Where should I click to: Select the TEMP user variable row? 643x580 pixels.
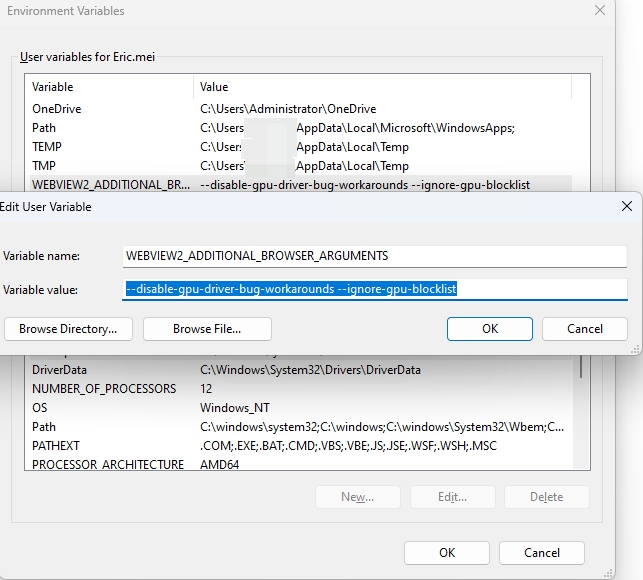pyautogui.click(x=301, y=147)
